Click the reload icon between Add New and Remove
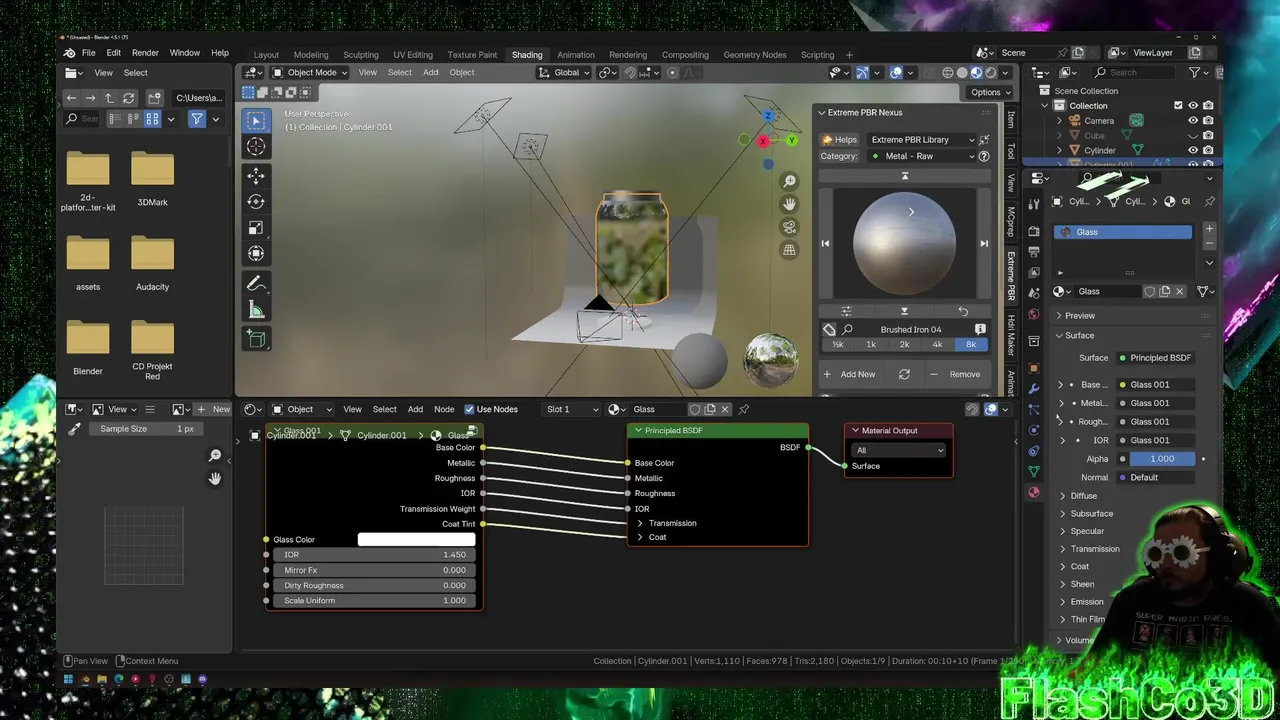The image size is (1280, 720). click(x=904, y=374)
